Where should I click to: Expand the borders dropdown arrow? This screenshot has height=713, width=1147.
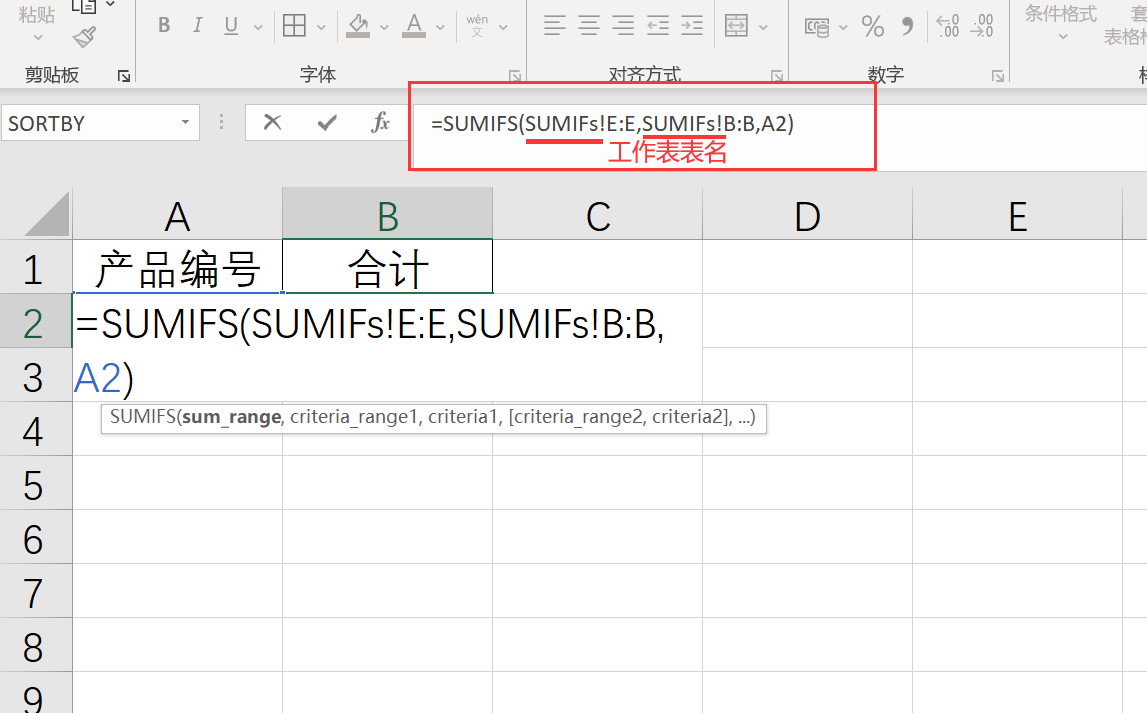click(x=321, y=27)
